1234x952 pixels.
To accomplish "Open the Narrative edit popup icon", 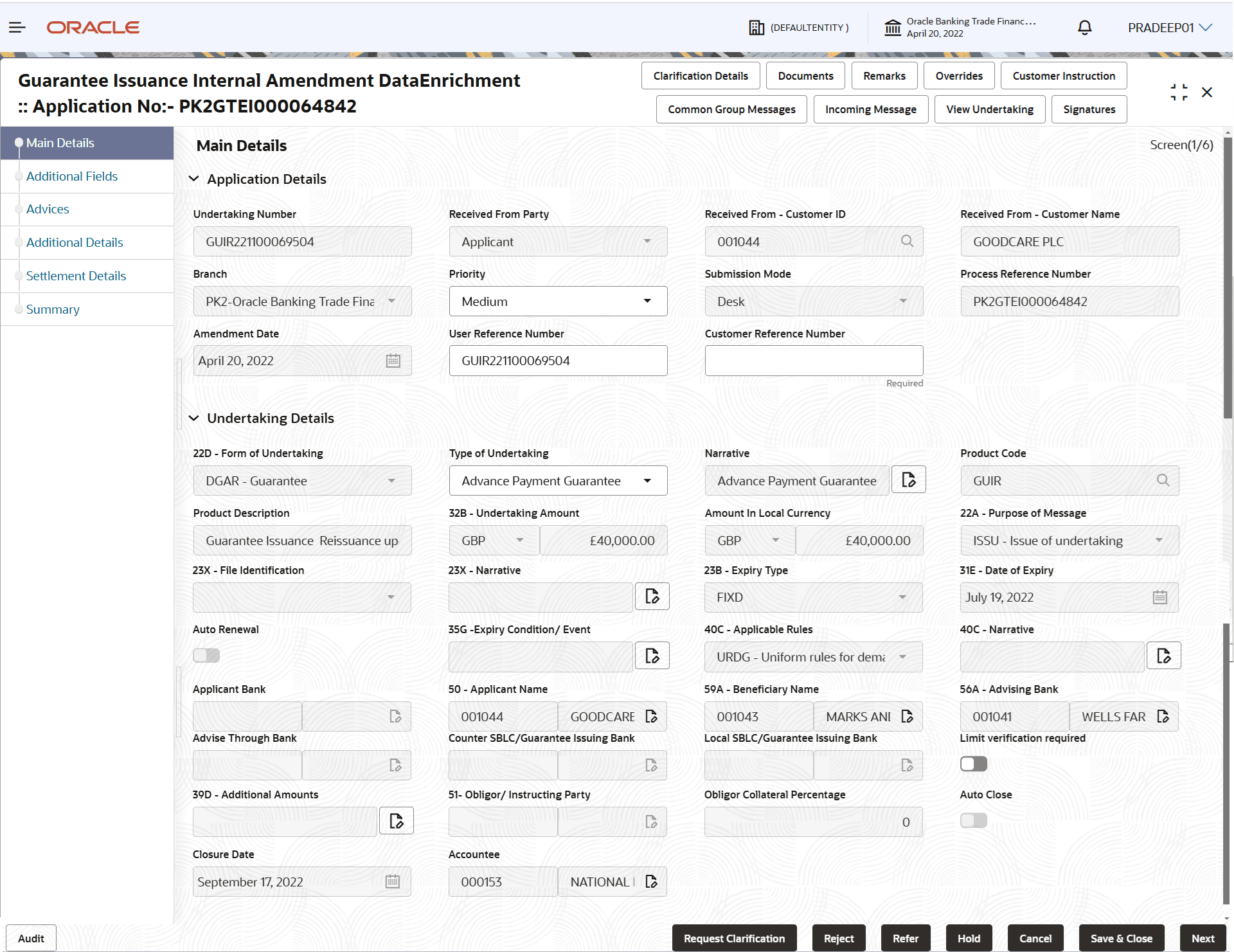I will pos(908,480).
